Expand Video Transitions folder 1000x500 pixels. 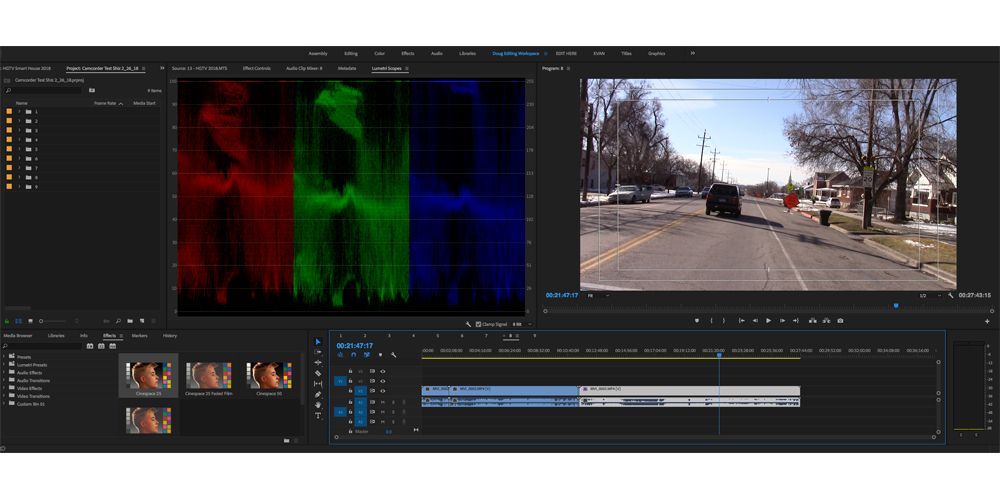[x=4, y=396]
